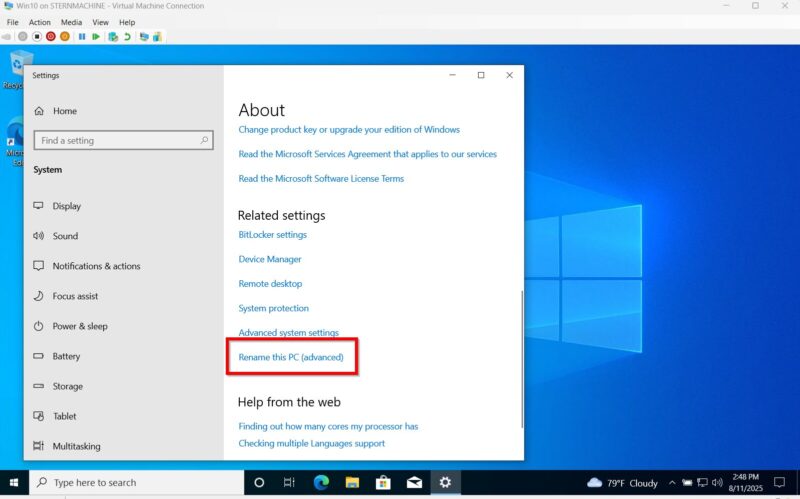Image resolution: width=800 pixels, height=499 pixels.
Task: Open 'Checking multiple Languages support' link
Action: tap(312, 443)
